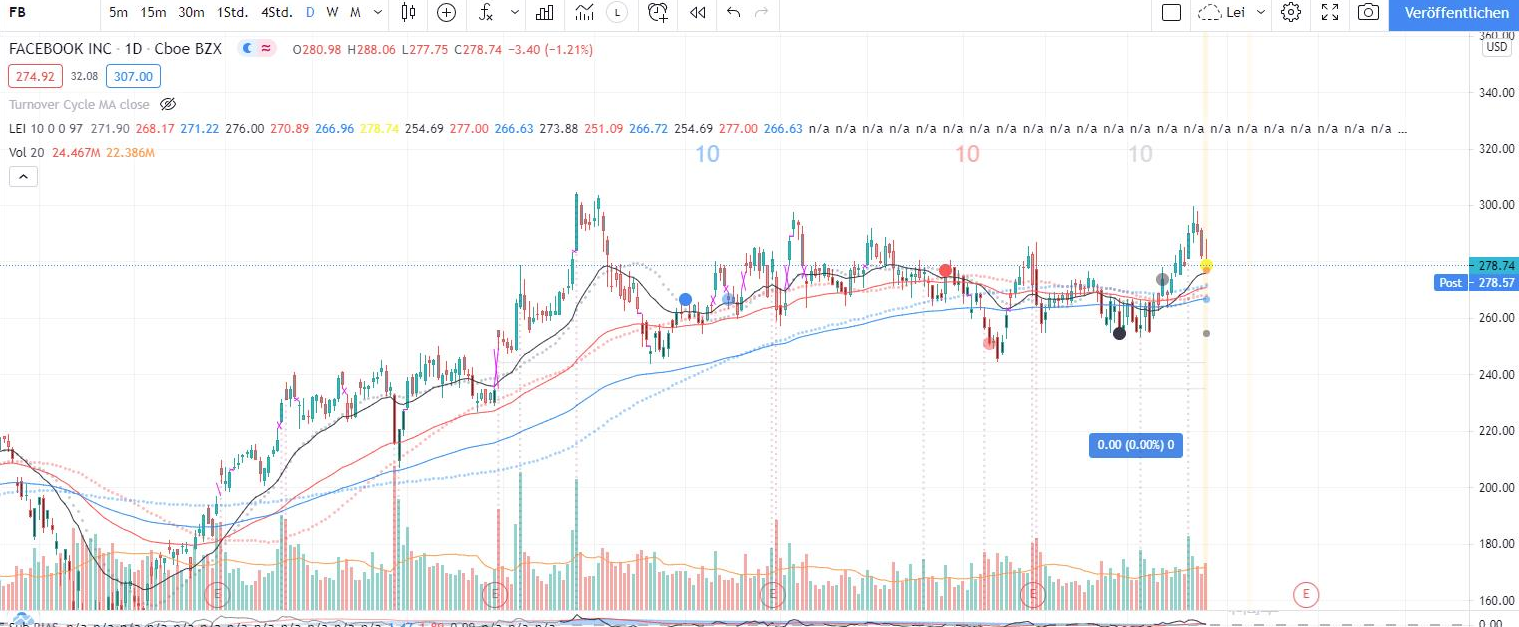The width and height of the screenshot is (1519, 627).
Task: Collapse the indicator legend with chevron button
Action: 22,177
